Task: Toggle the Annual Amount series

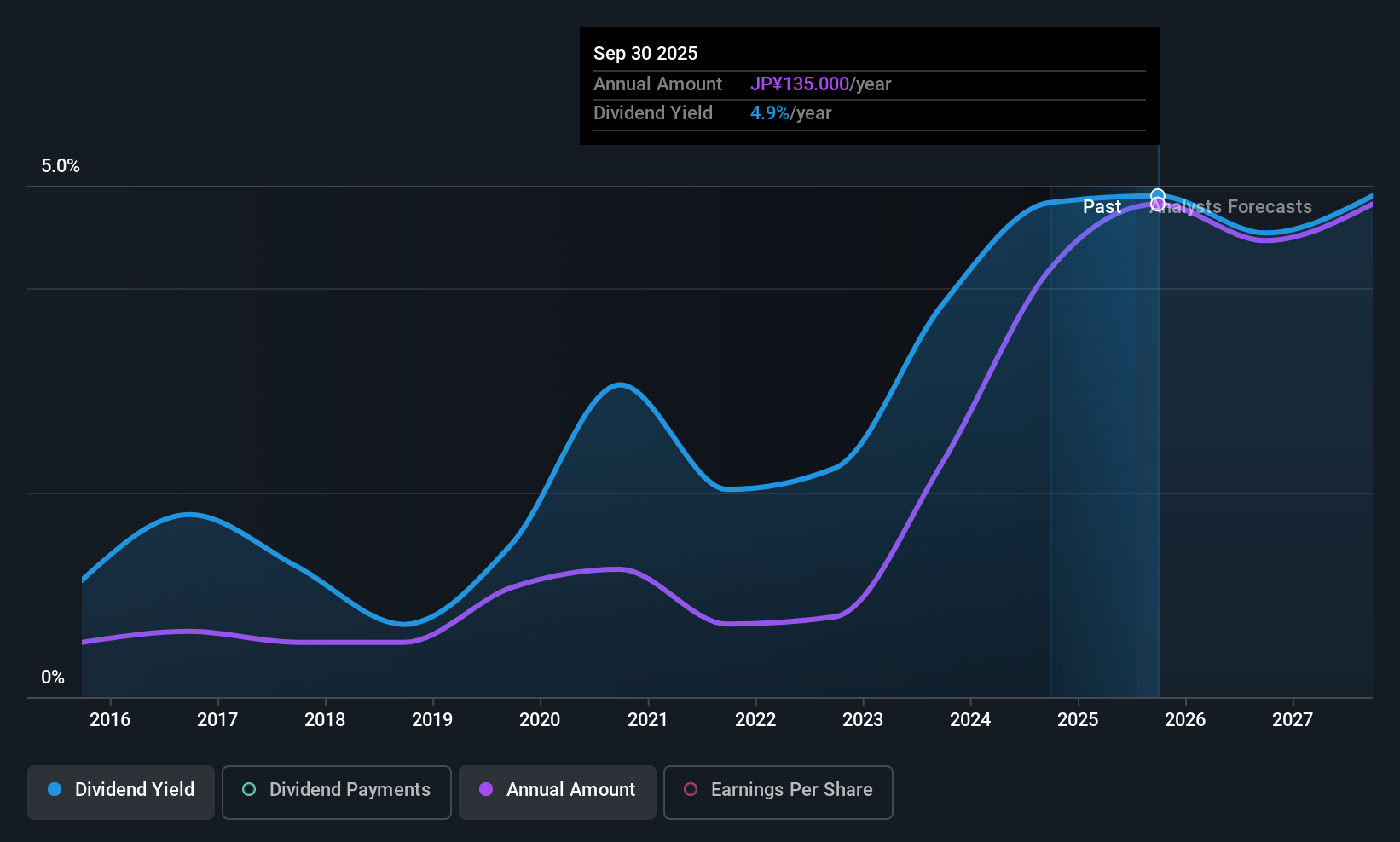Action: pyautogui.click(x=558, y=793)
